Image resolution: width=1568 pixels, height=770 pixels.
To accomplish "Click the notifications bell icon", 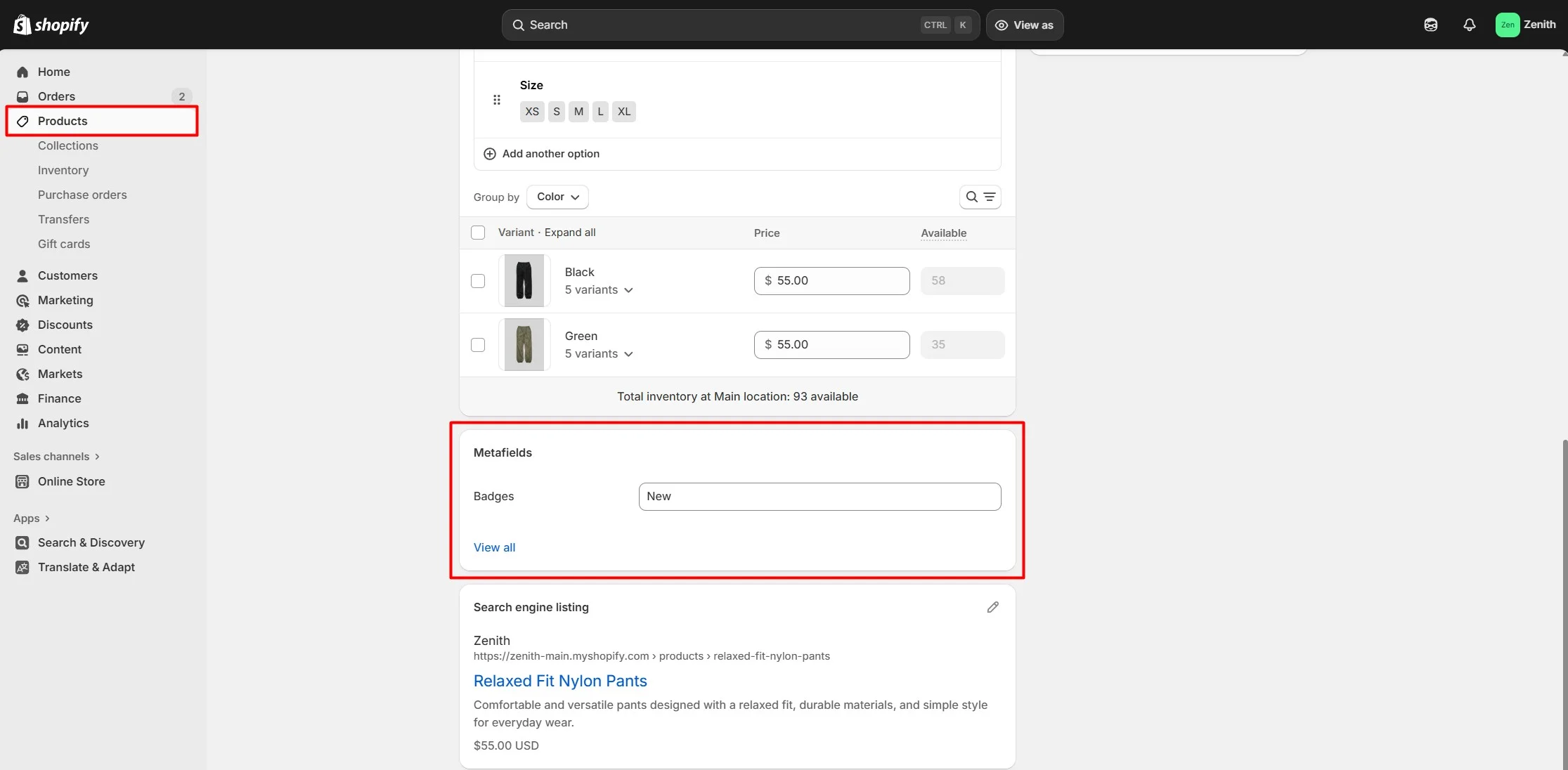I will [1469, 25].
